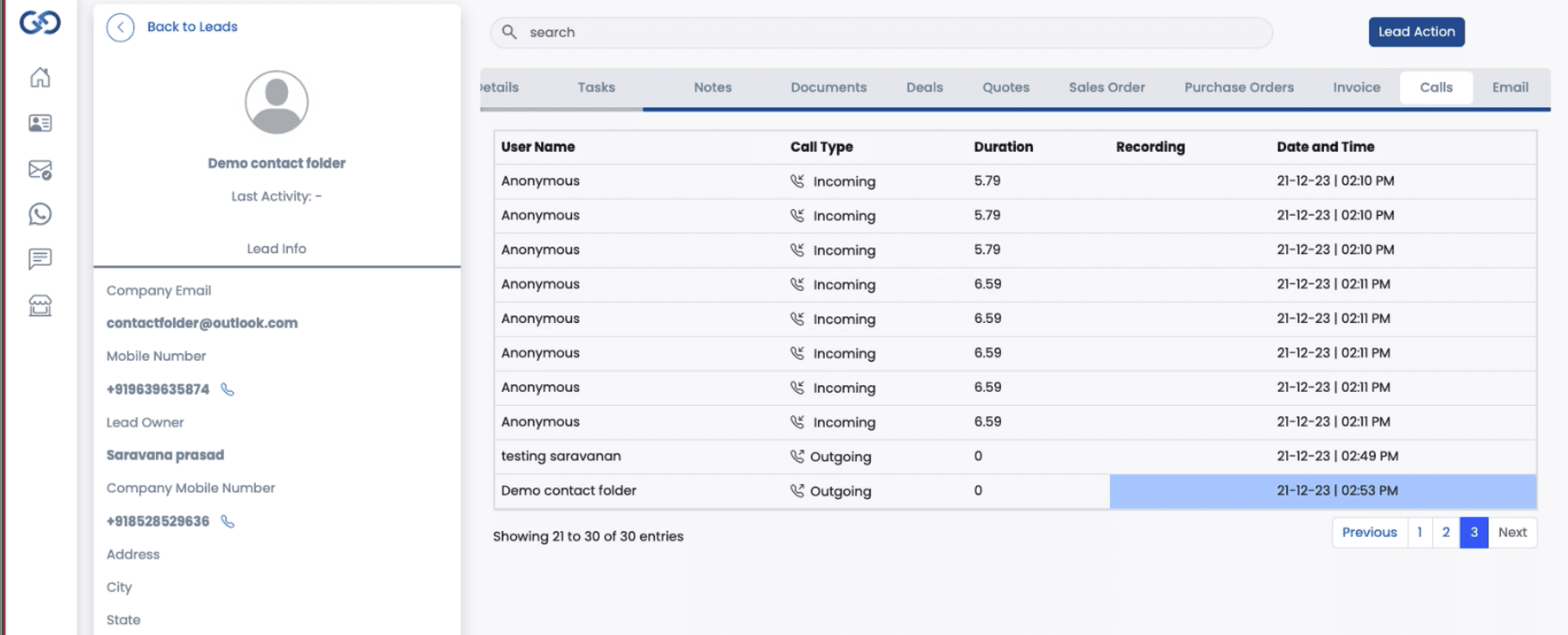
Task: Open the WhatsApp icon in sidebar
Action: 40,215
